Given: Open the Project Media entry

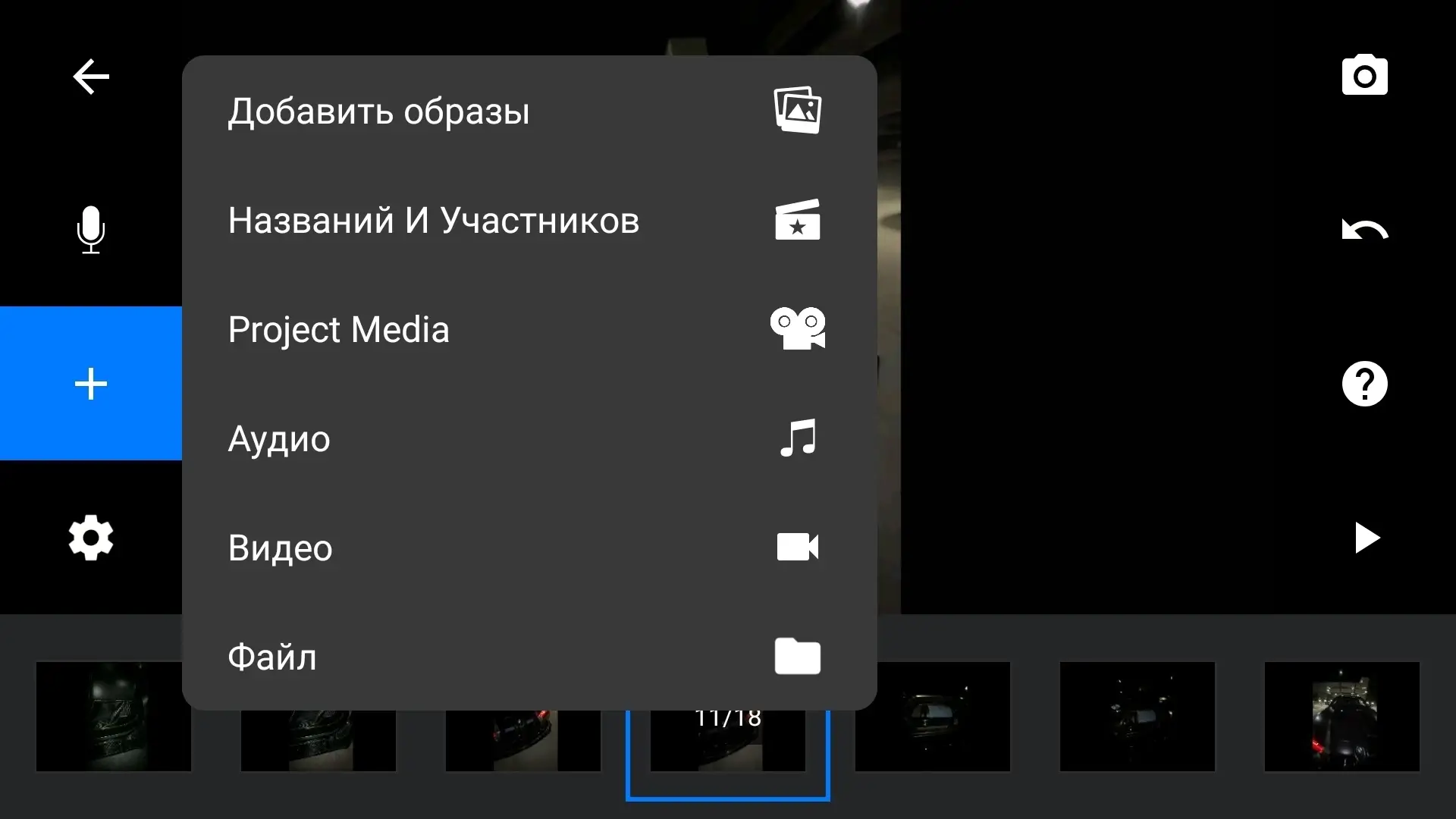Looking at the screenshot, I should click(338, 330).
